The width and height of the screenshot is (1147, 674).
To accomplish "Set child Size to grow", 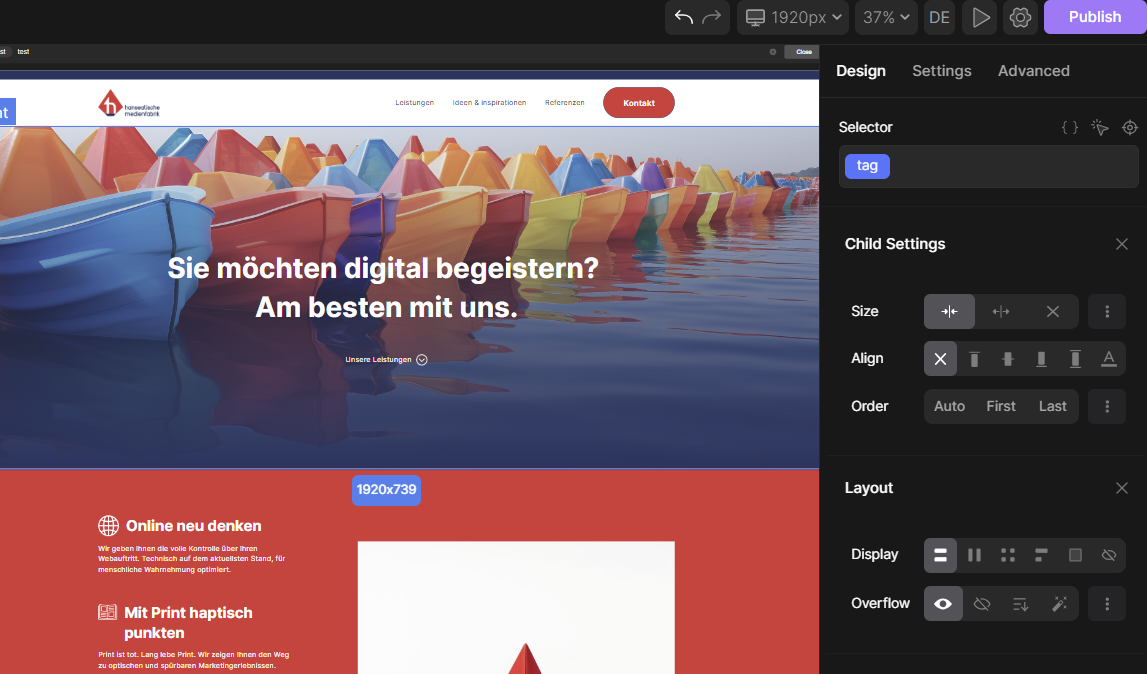I will pyautogui.click(x=1001, y=312).
